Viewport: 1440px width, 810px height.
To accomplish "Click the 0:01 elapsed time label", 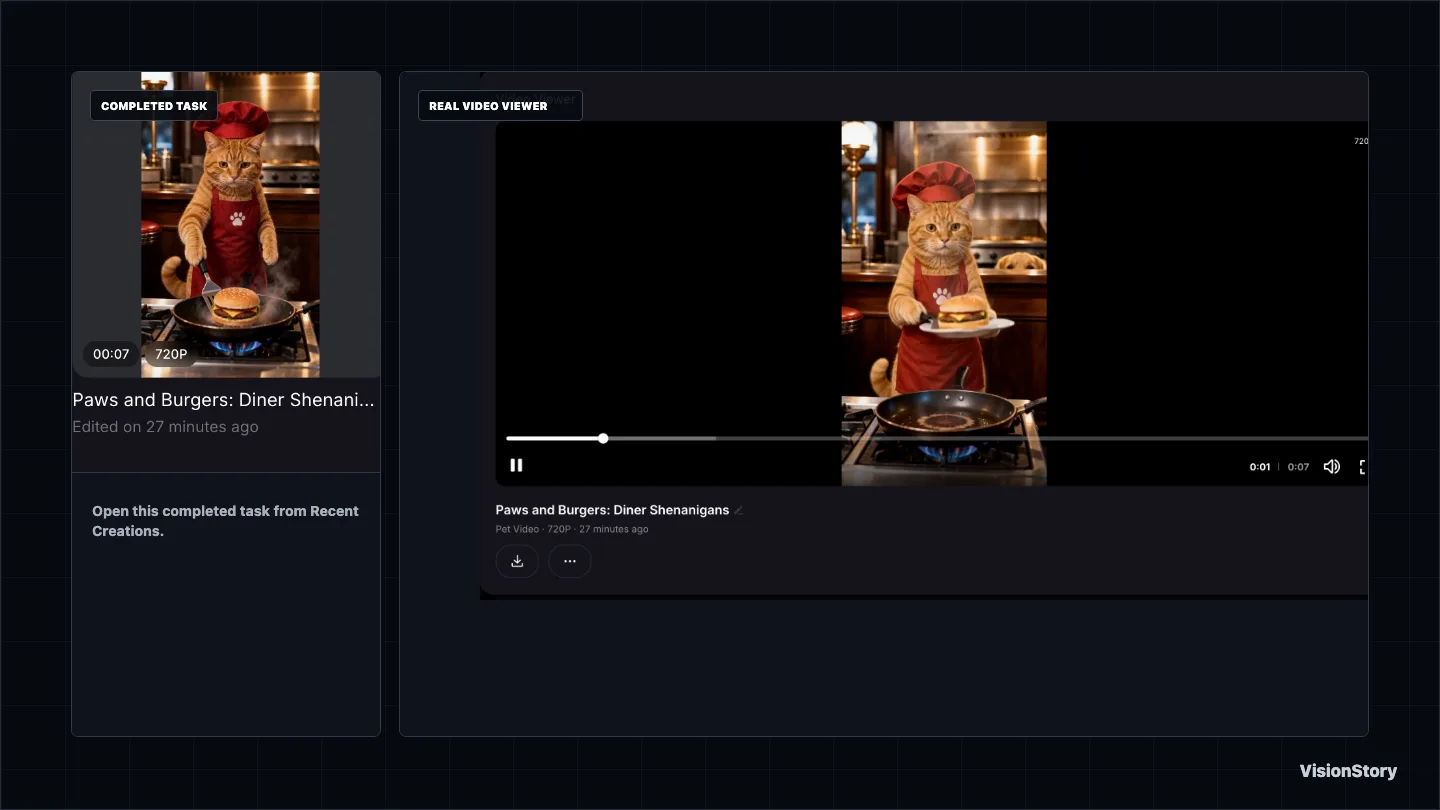I will pos(1260,467).
